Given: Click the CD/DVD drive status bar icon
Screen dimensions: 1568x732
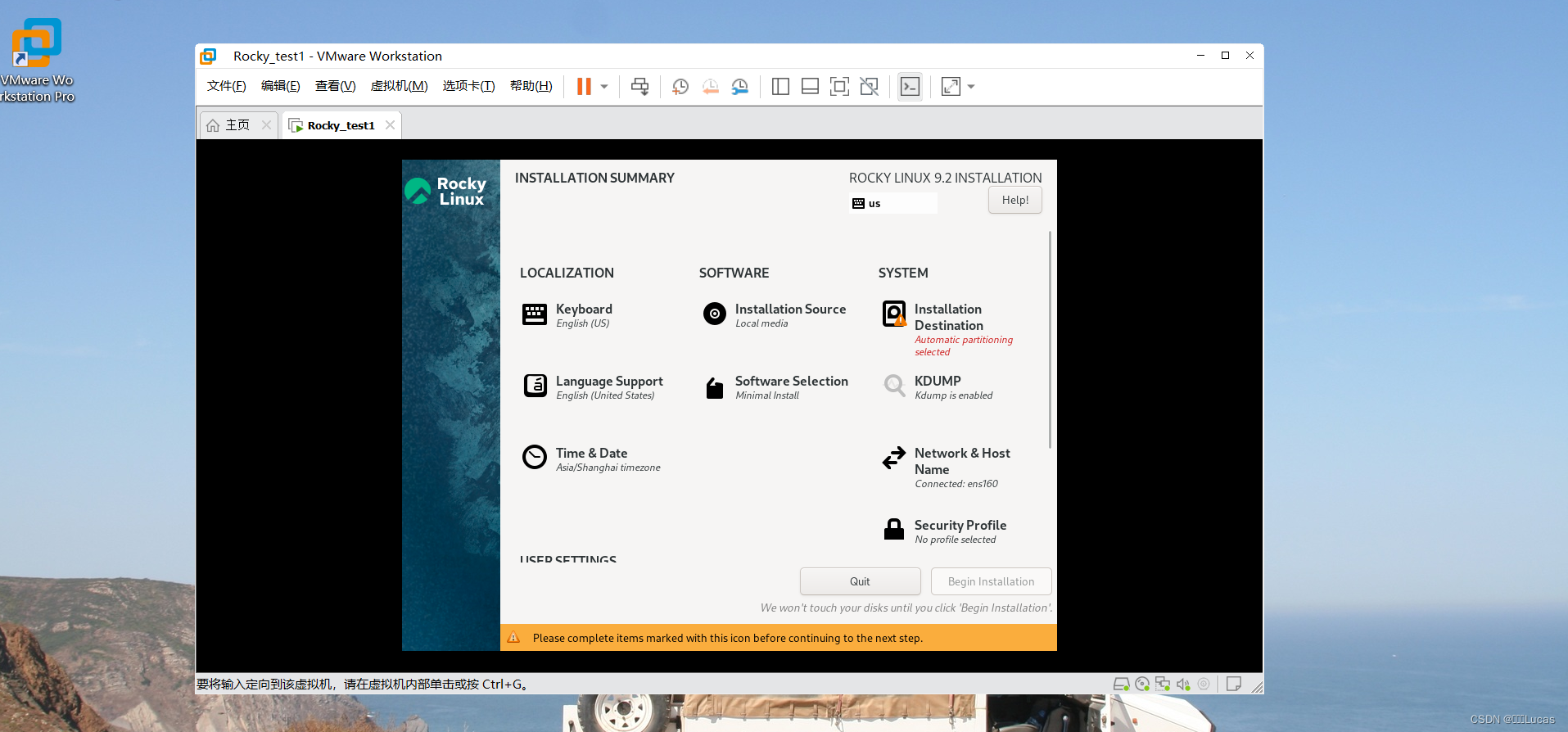Looking at the screenshot, I should 1142,684.
